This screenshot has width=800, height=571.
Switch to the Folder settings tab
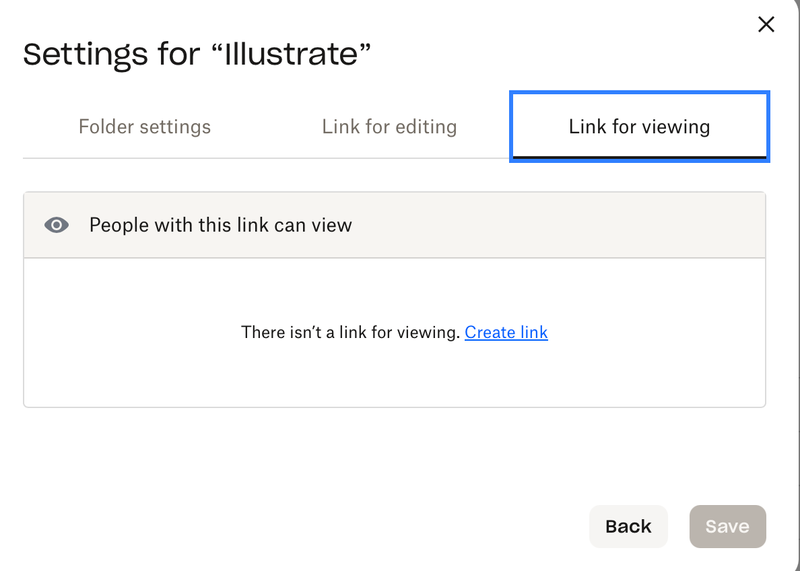(x=145, y=127)
